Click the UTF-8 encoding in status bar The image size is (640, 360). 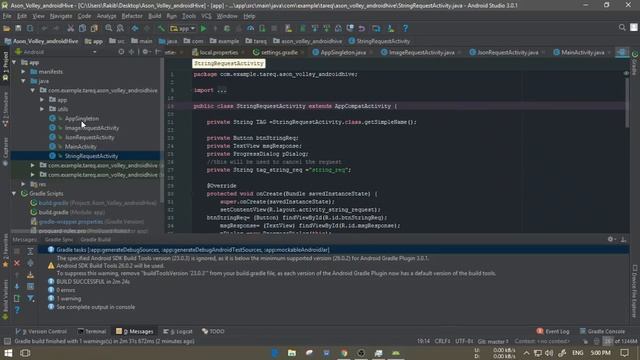[x=464, y=341]
